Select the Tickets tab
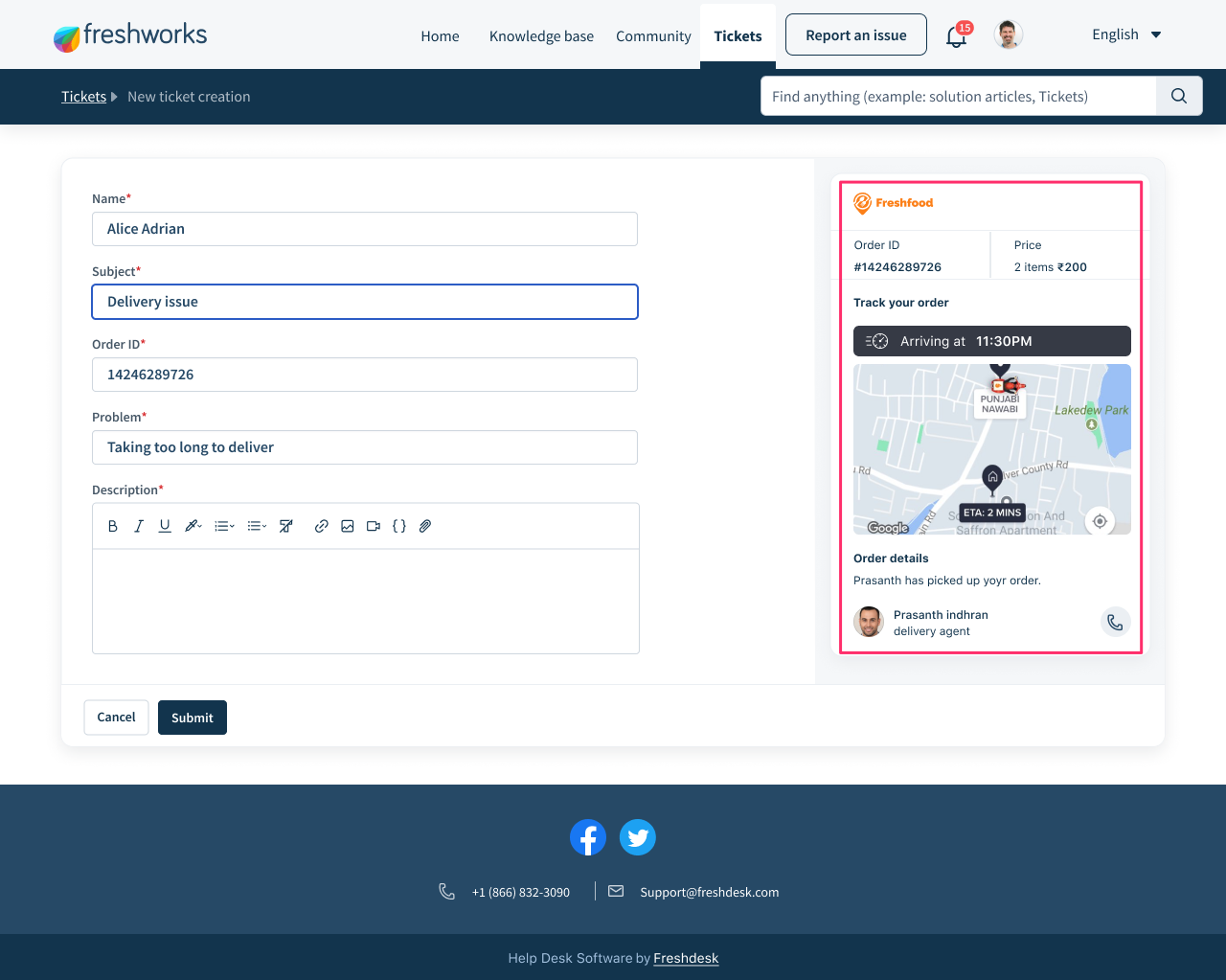 pyautogui.click(x=738, y=36)
